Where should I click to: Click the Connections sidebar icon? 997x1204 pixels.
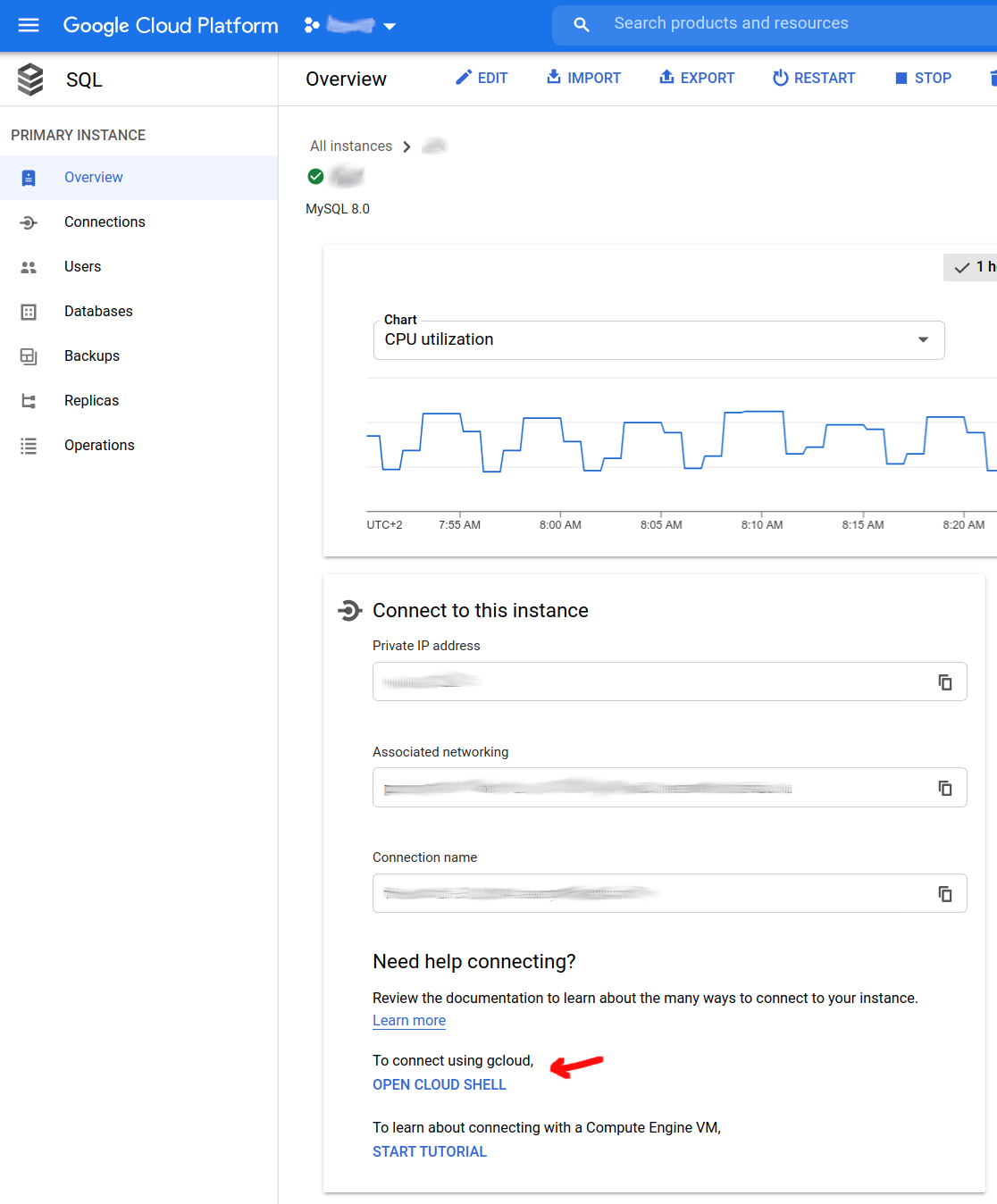[29, 222]
